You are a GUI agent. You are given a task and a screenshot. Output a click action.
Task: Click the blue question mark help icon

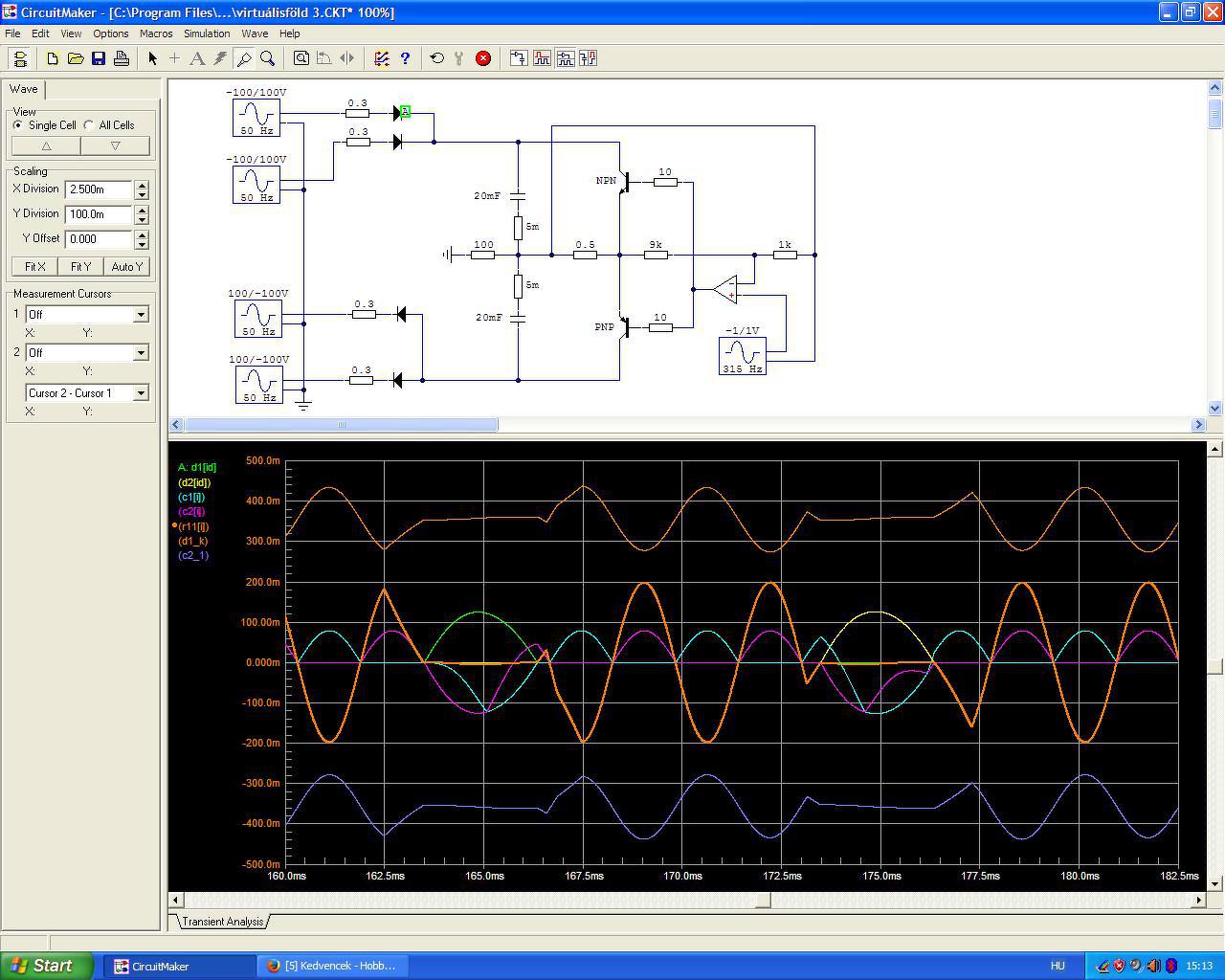pos(405,58)
